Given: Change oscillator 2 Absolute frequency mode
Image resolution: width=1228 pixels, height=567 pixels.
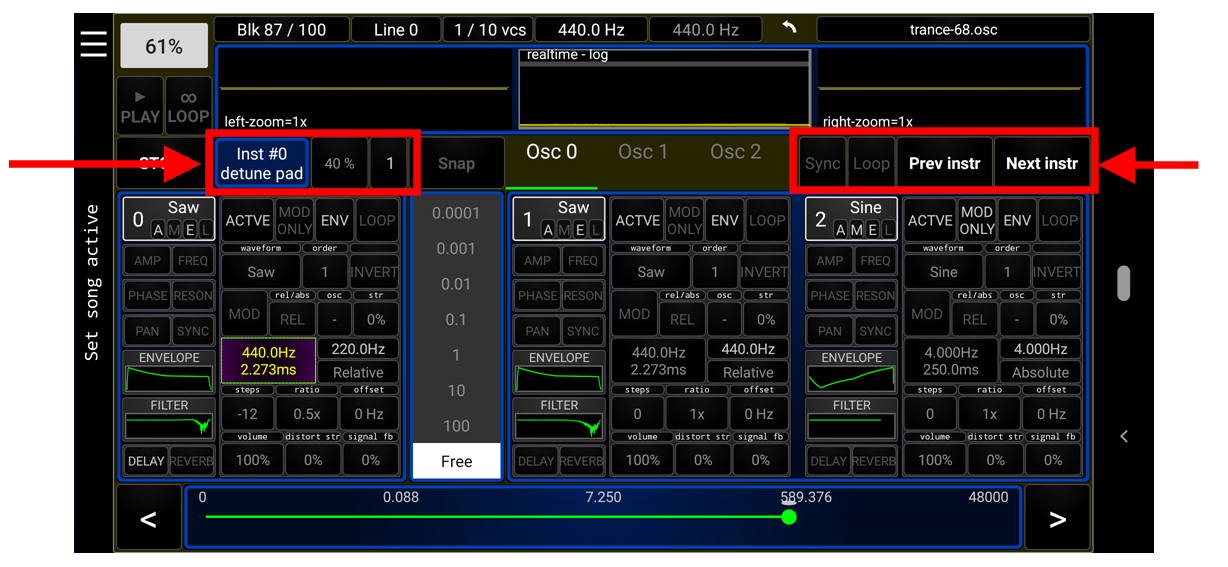Looking at the screenshot, I should coord(1041,372).
